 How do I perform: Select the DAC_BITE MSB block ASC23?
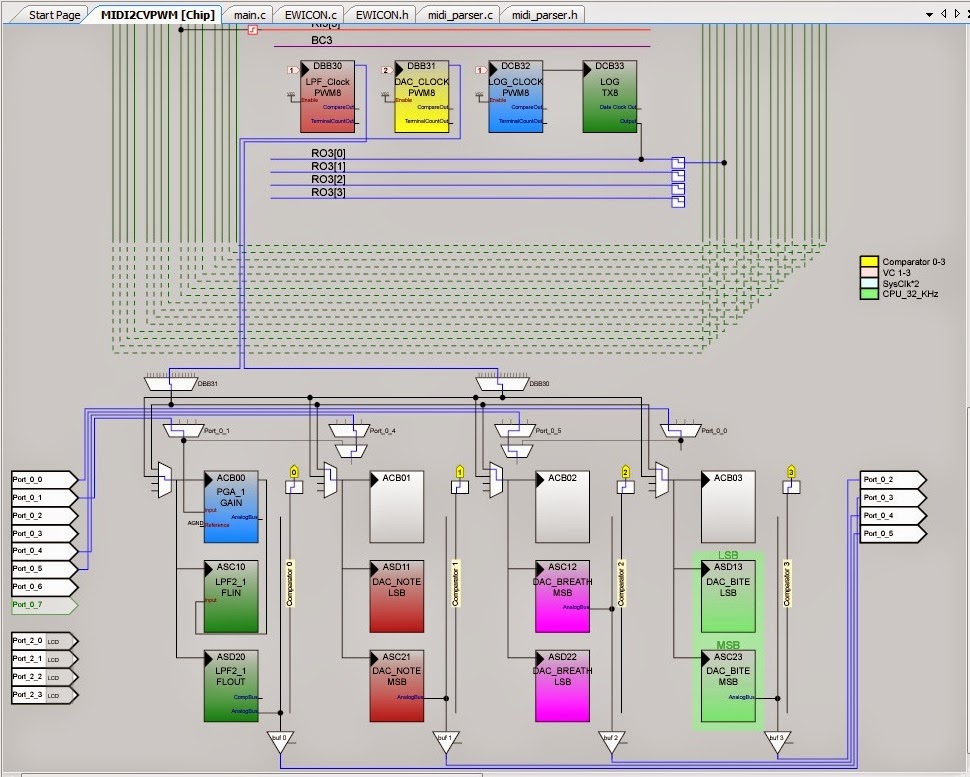tap(728, 685)
